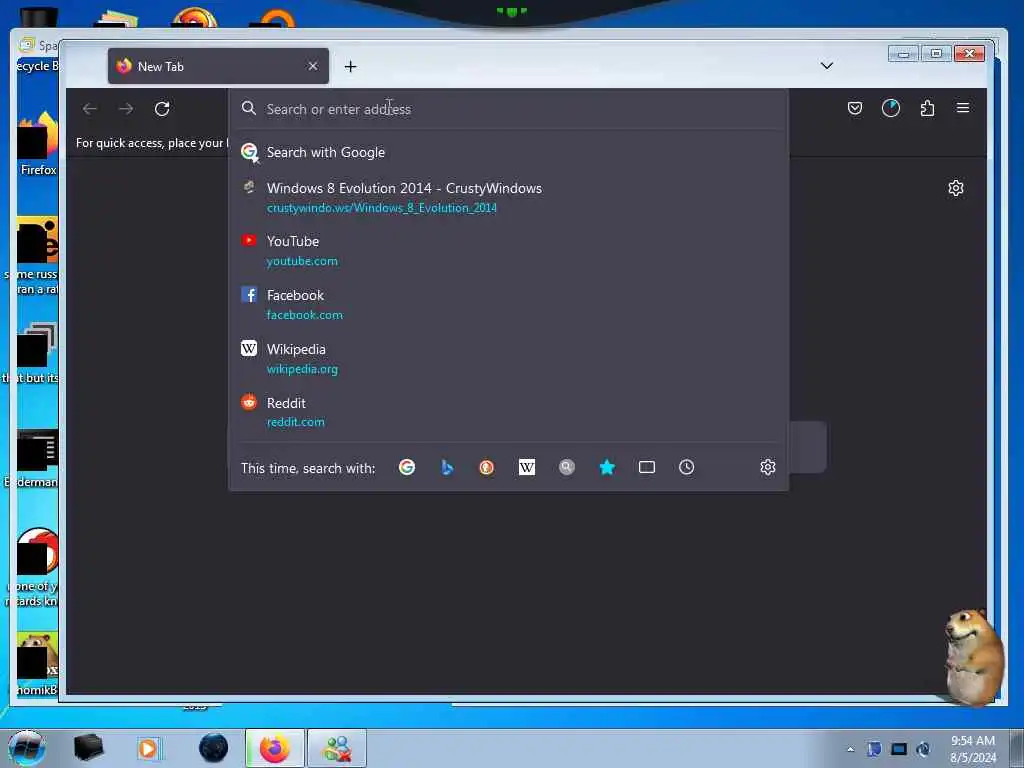
Task: Show hidden tray icons arrow
Action: point(850,749)
